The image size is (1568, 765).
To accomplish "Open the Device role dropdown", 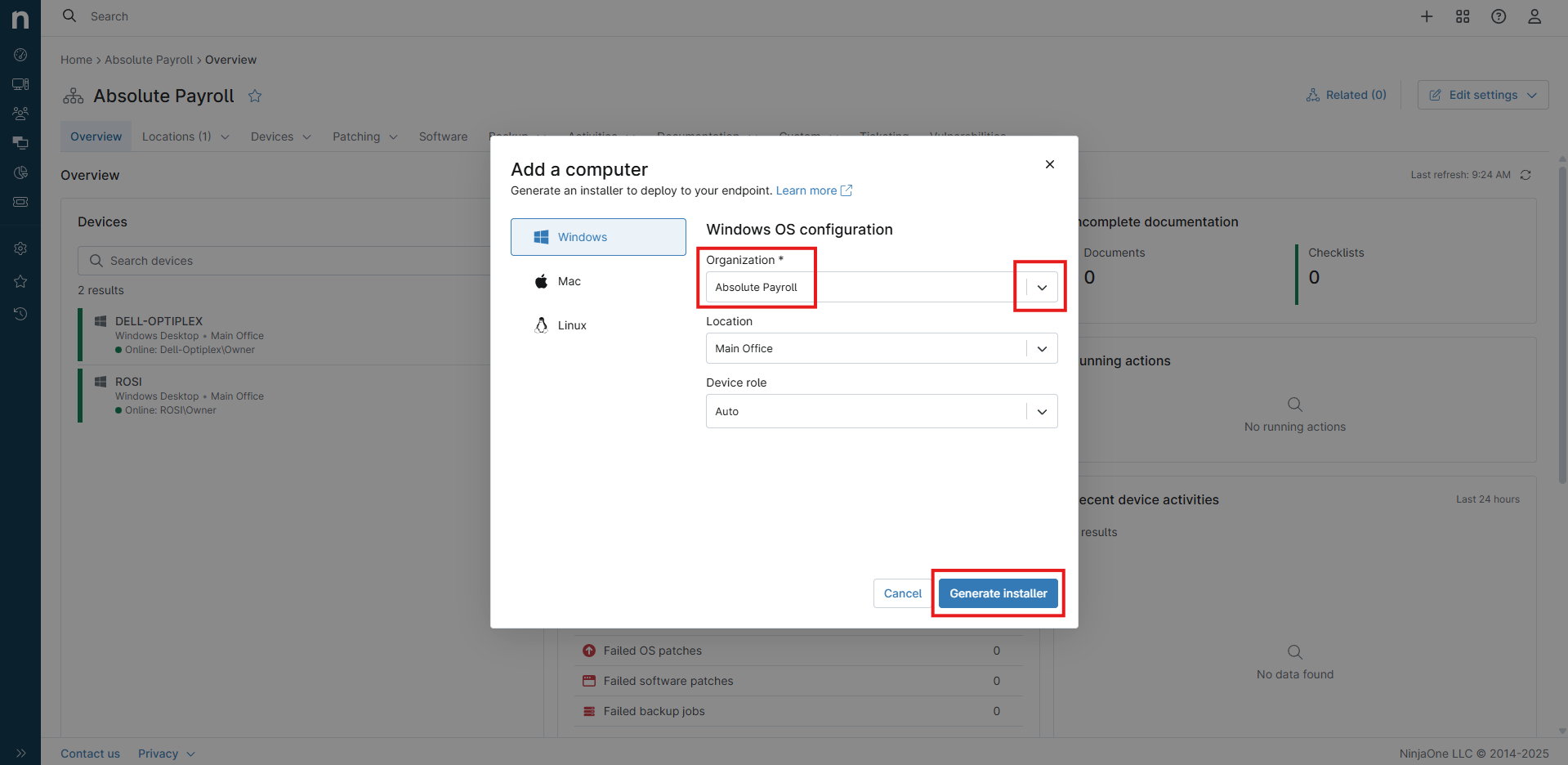I will pos(881,411).
